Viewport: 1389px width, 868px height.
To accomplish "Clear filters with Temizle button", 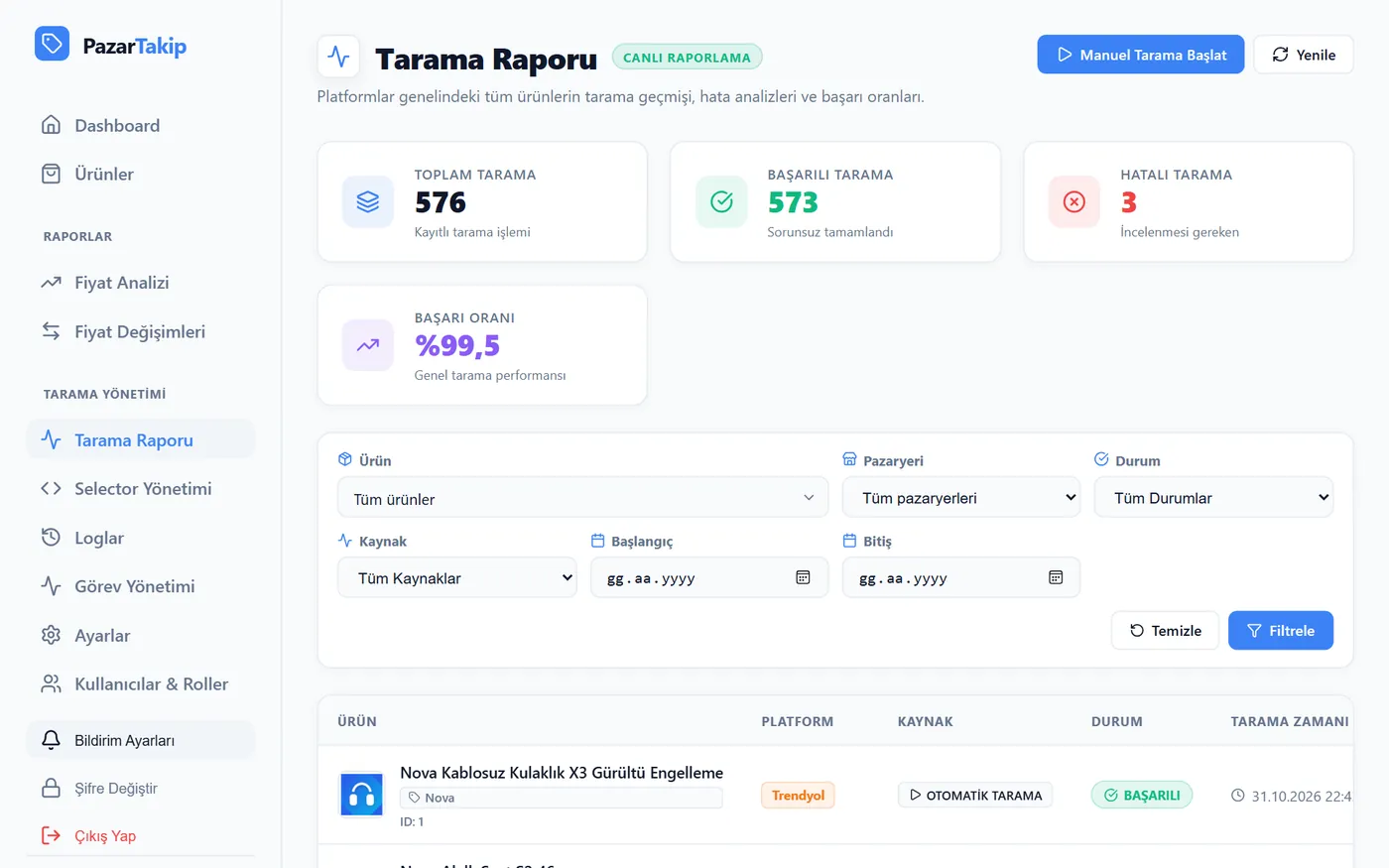I will [1165, 630].
